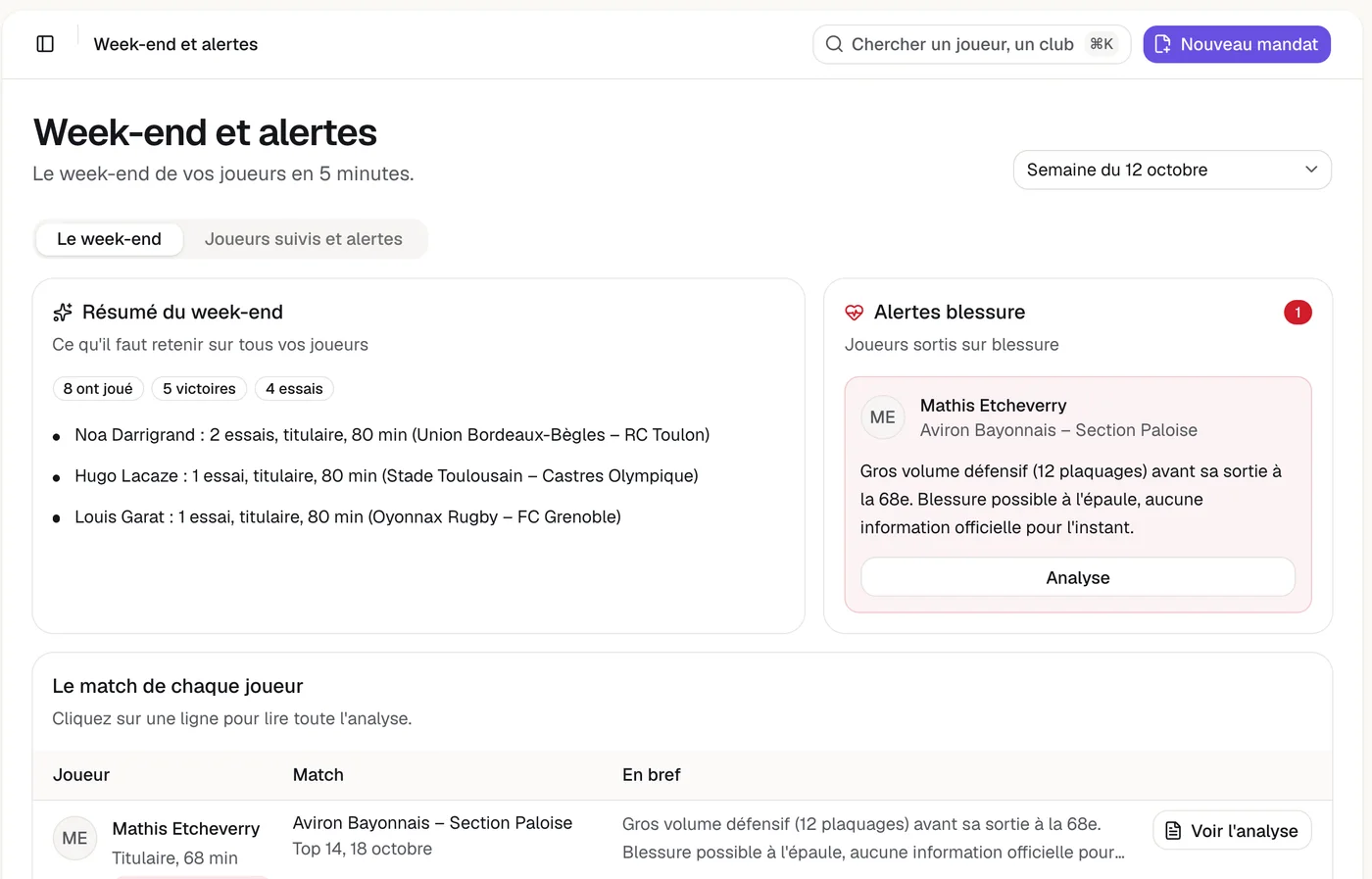Click the Week-end et alertes breadcrumb title
1372x879 pixels.
point(175,44)
